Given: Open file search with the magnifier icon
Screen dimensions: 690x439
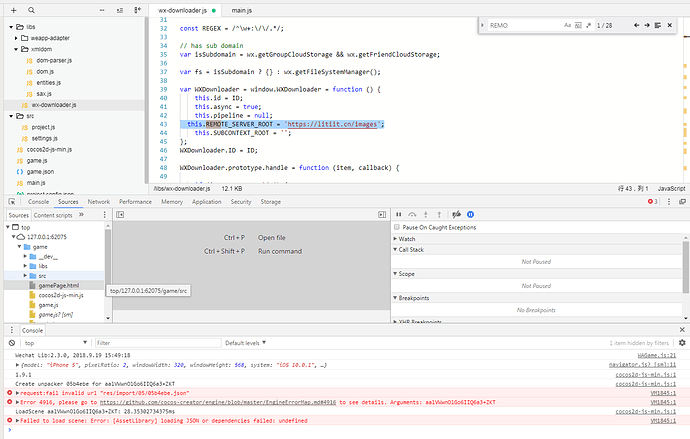Looking at the screenshot, I should coord(31,10).
